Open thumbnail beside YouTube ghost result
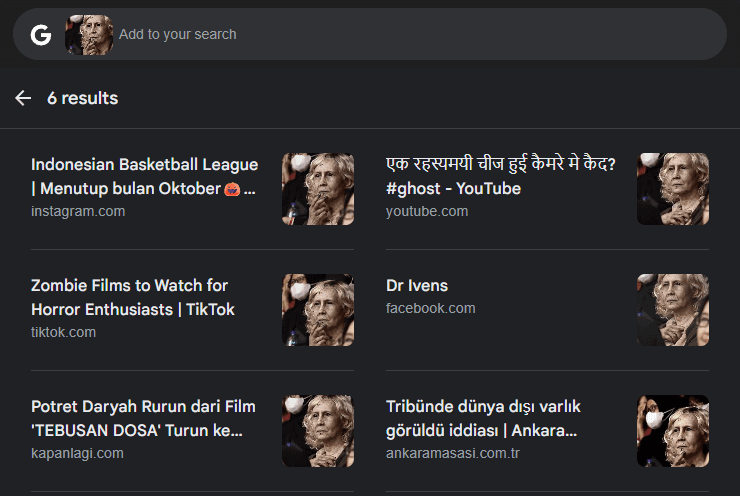This screenshot has width=740, height=496. (673, 189)
